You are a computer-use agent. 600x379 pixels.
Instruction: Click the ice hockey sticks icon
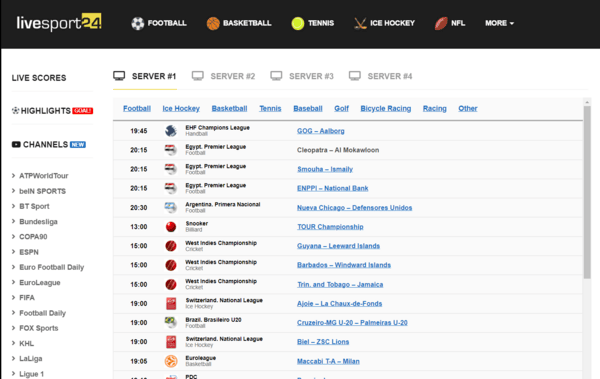point(360,23)
